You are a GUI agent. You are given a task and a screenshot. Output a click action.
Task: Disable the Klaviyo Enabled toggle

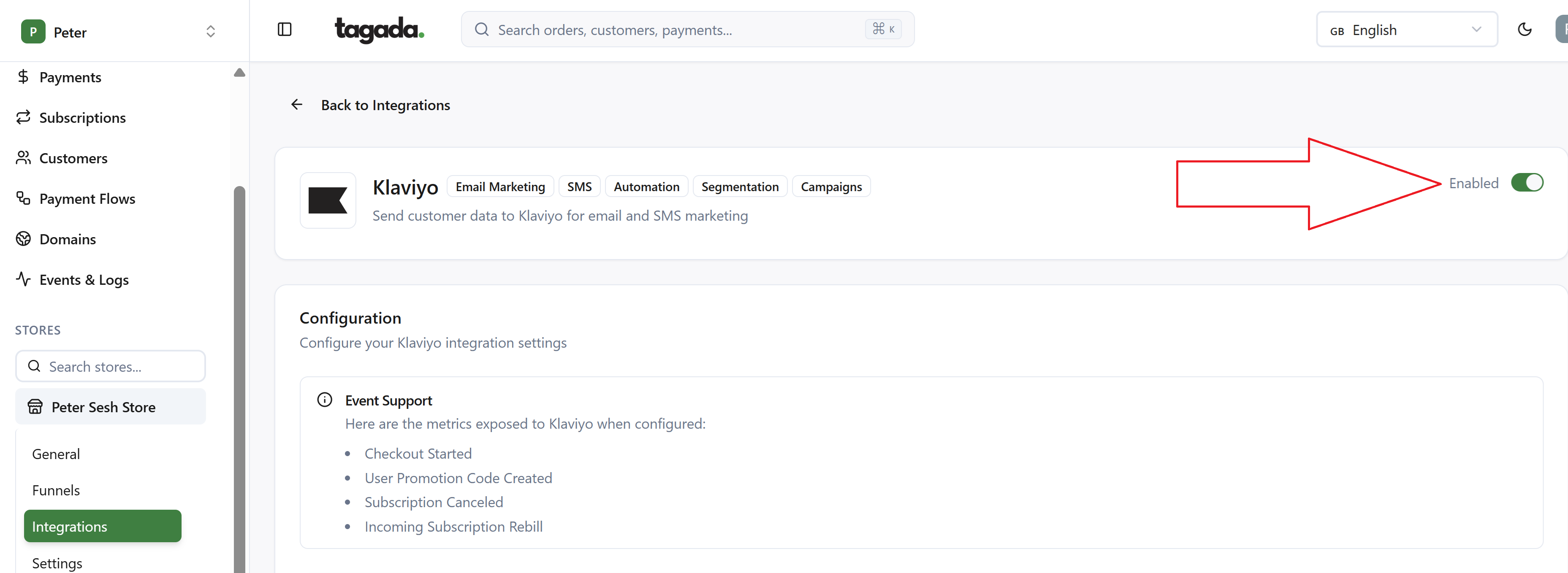pos(1527,182)
